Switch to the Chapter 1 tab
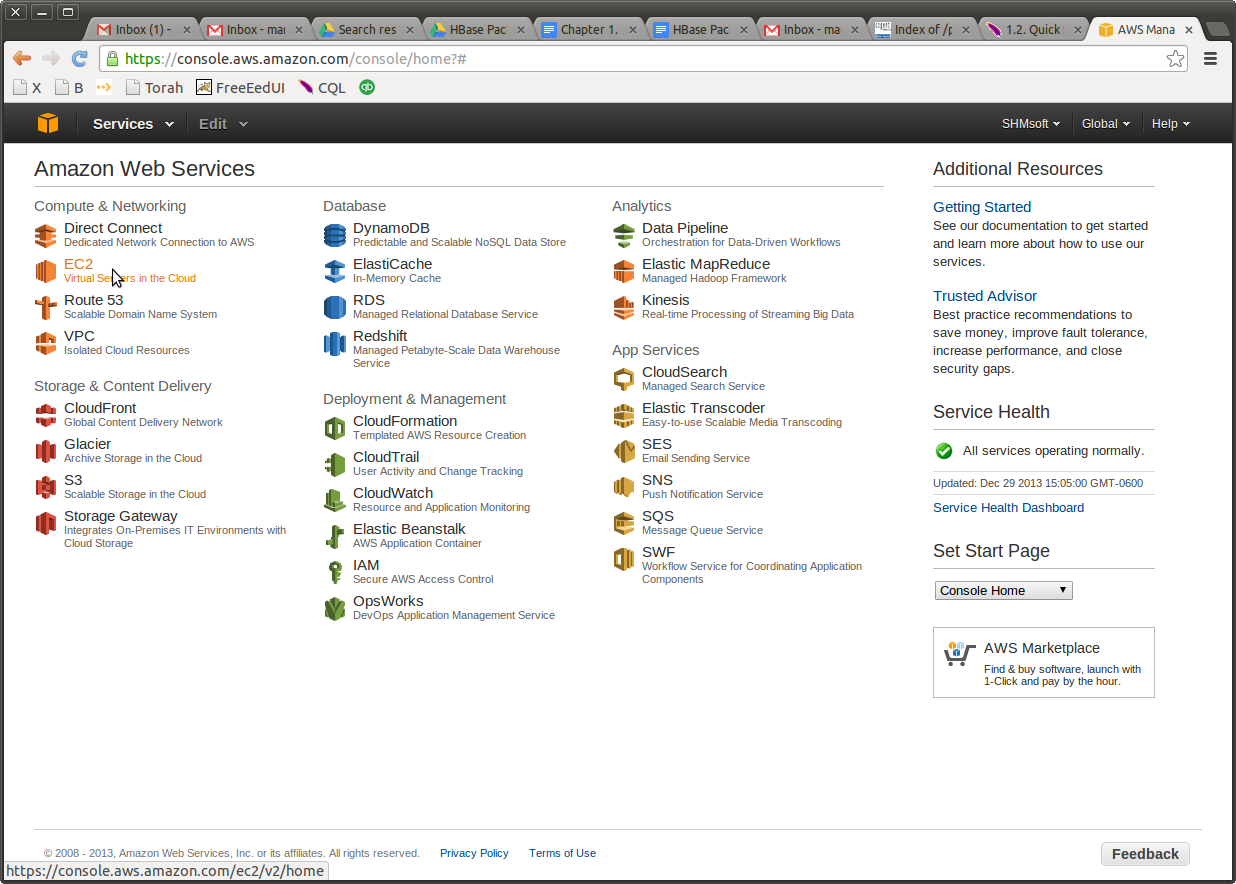Screen dimensions: 1236x884 coord(589,29)
